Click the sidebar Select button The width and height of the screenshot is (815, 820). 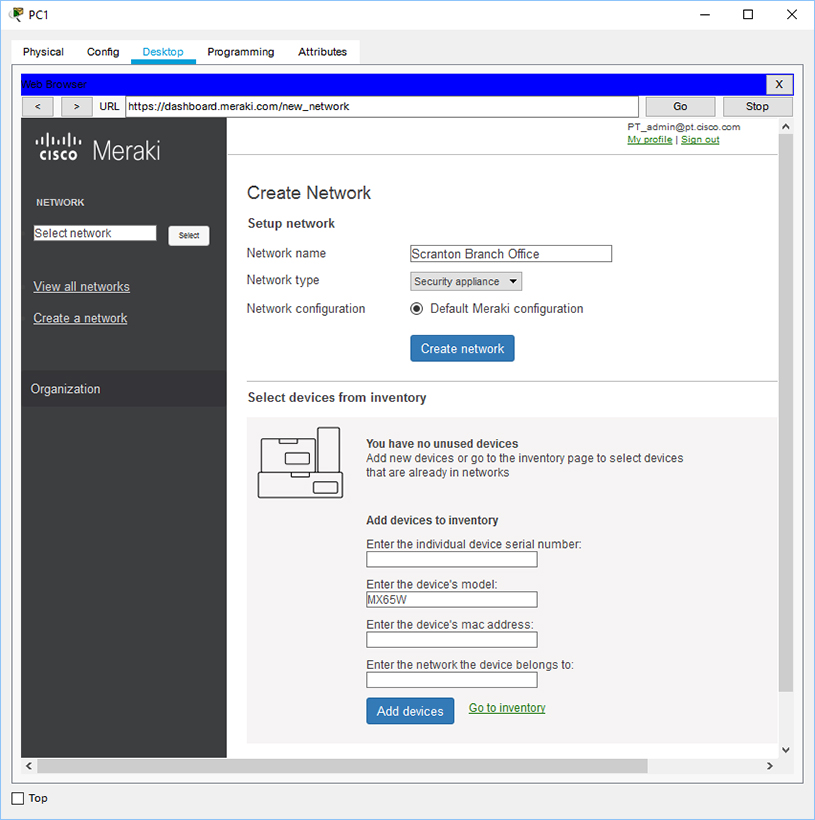[189, 235]
